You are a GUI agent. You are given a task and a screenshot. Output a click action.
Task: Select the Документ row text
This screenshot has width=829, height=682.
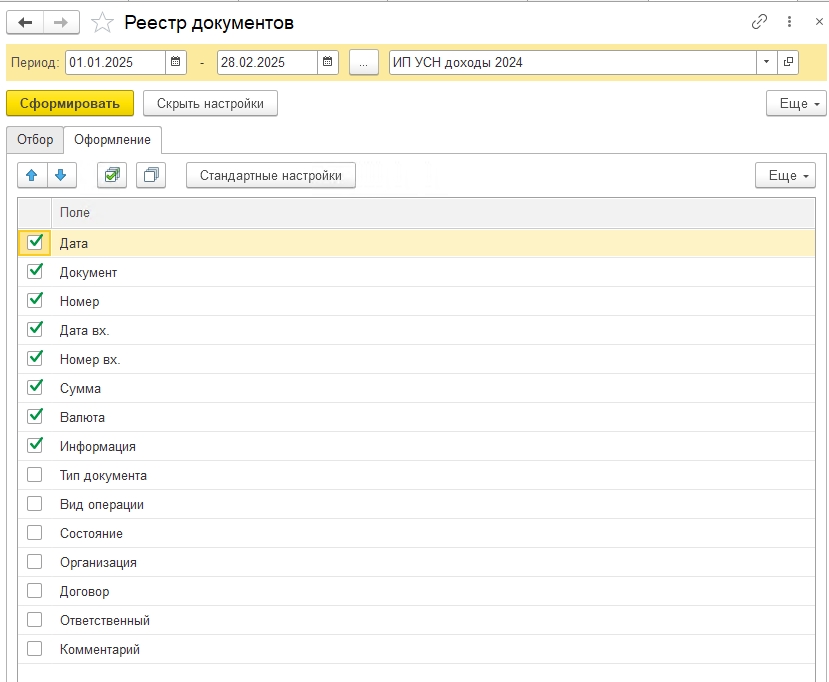[x=88, y=273]
